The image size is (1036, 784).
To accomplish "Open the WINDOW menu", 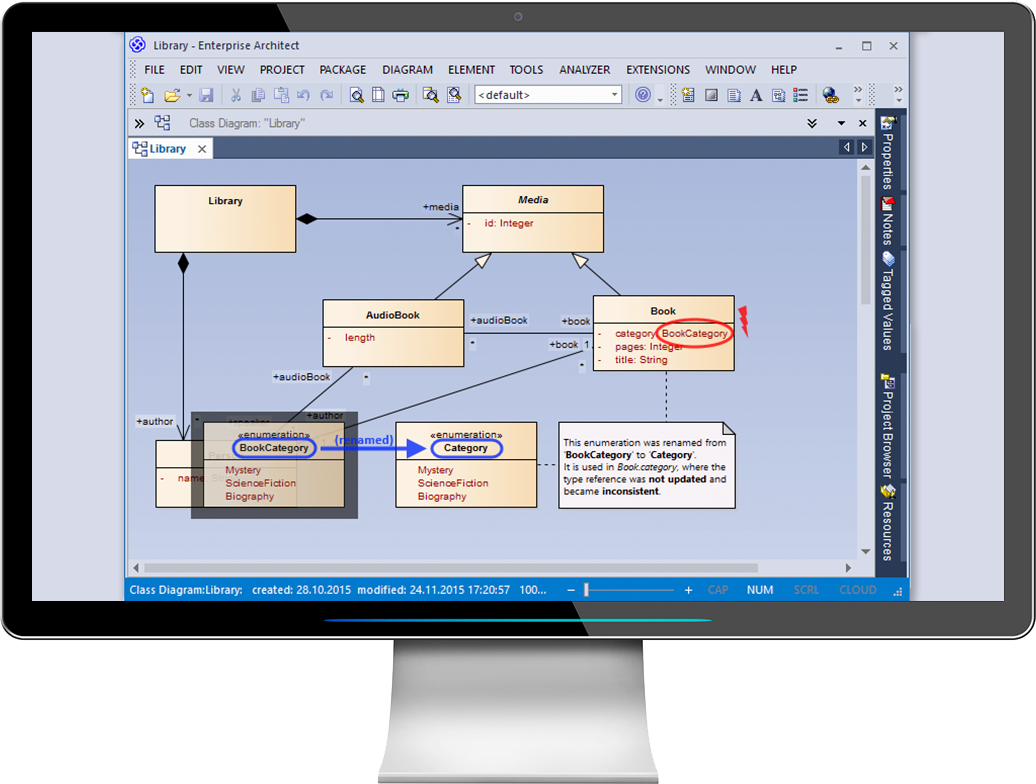I will [x=730, y=69].
